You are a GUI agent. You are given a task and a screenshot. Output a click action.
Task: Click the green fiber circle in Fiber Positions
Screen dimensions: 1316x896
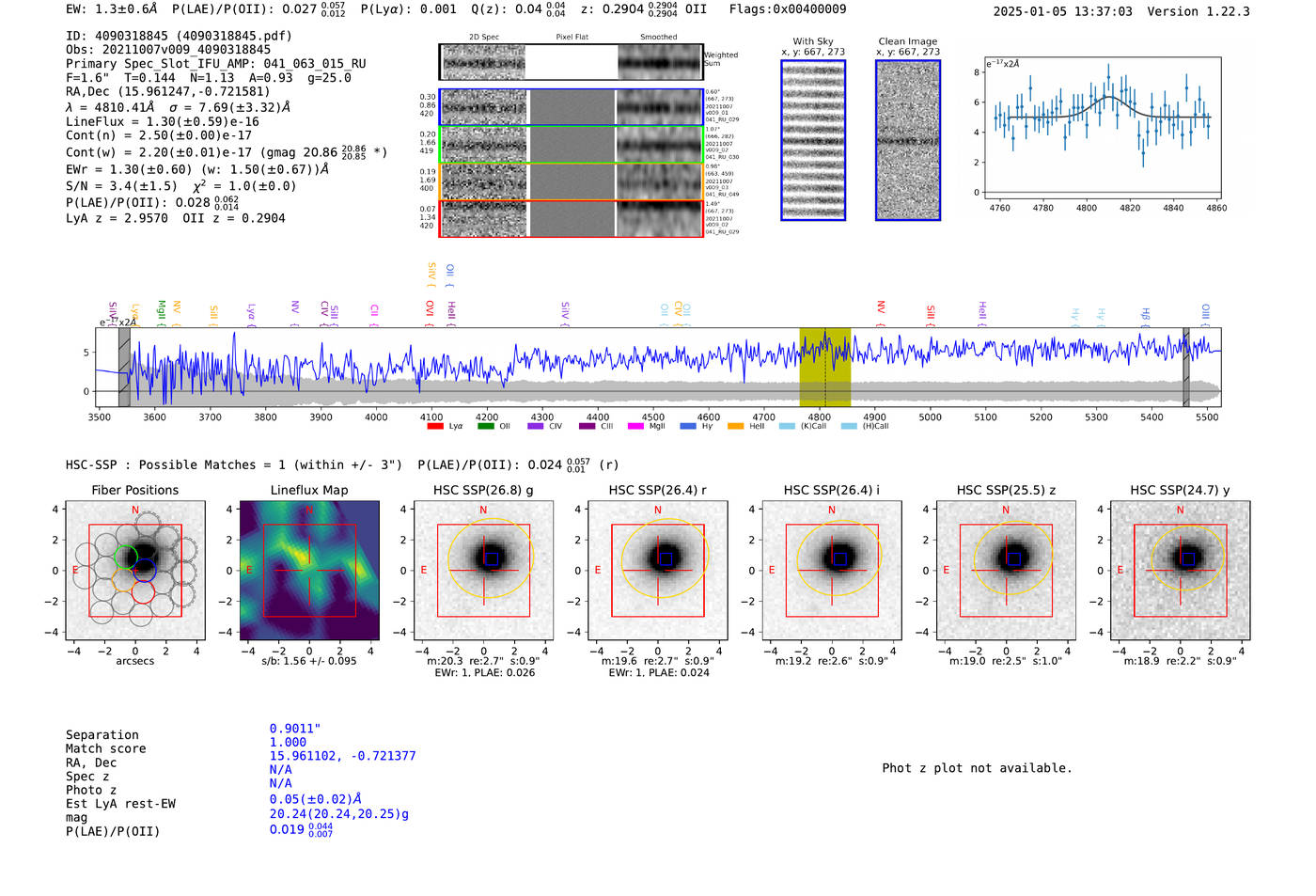(x=126, y=557)
